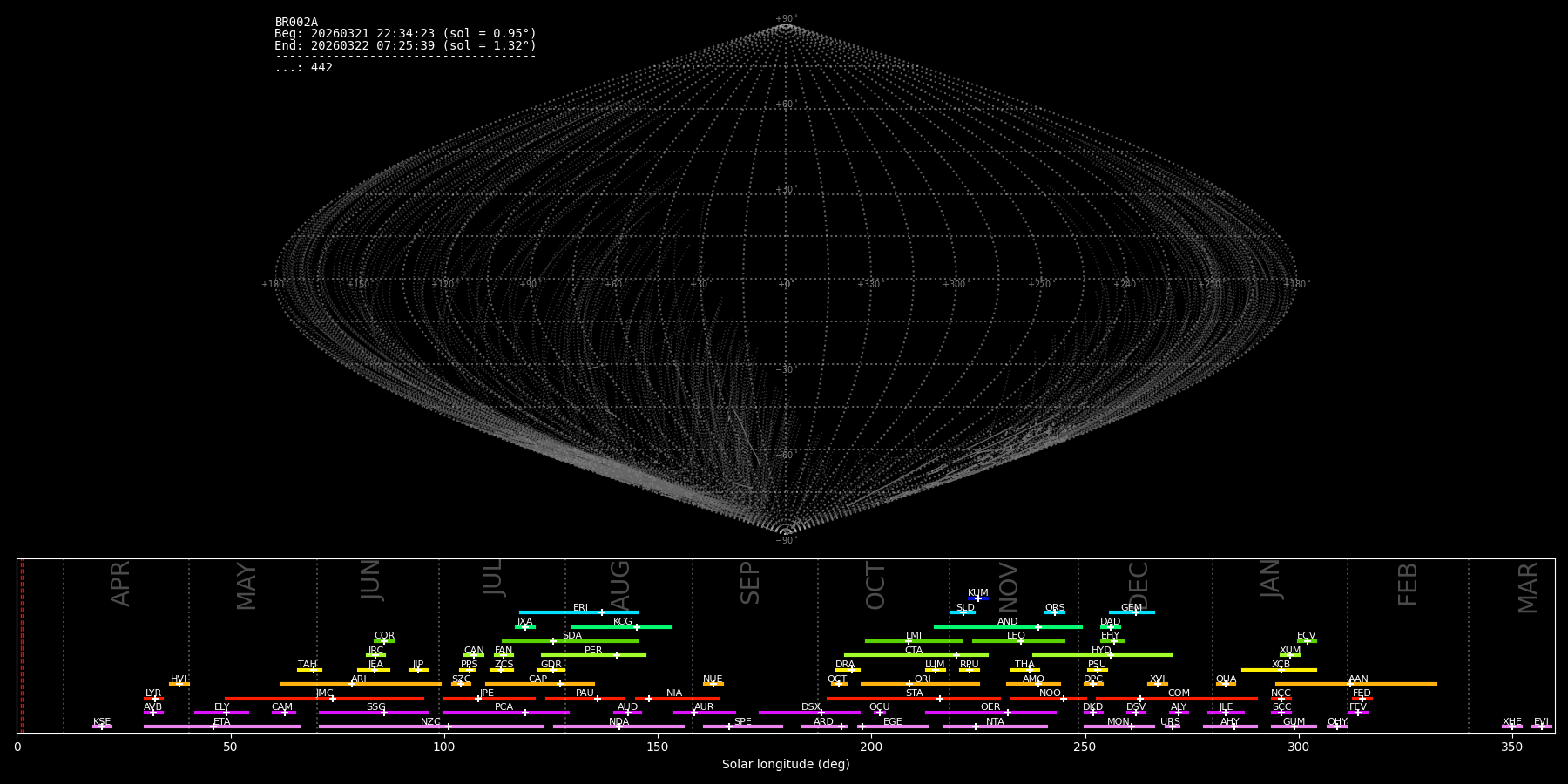Click the COR shower label
The width and height of the screenshot is (1568, 784).
[384, 636]
